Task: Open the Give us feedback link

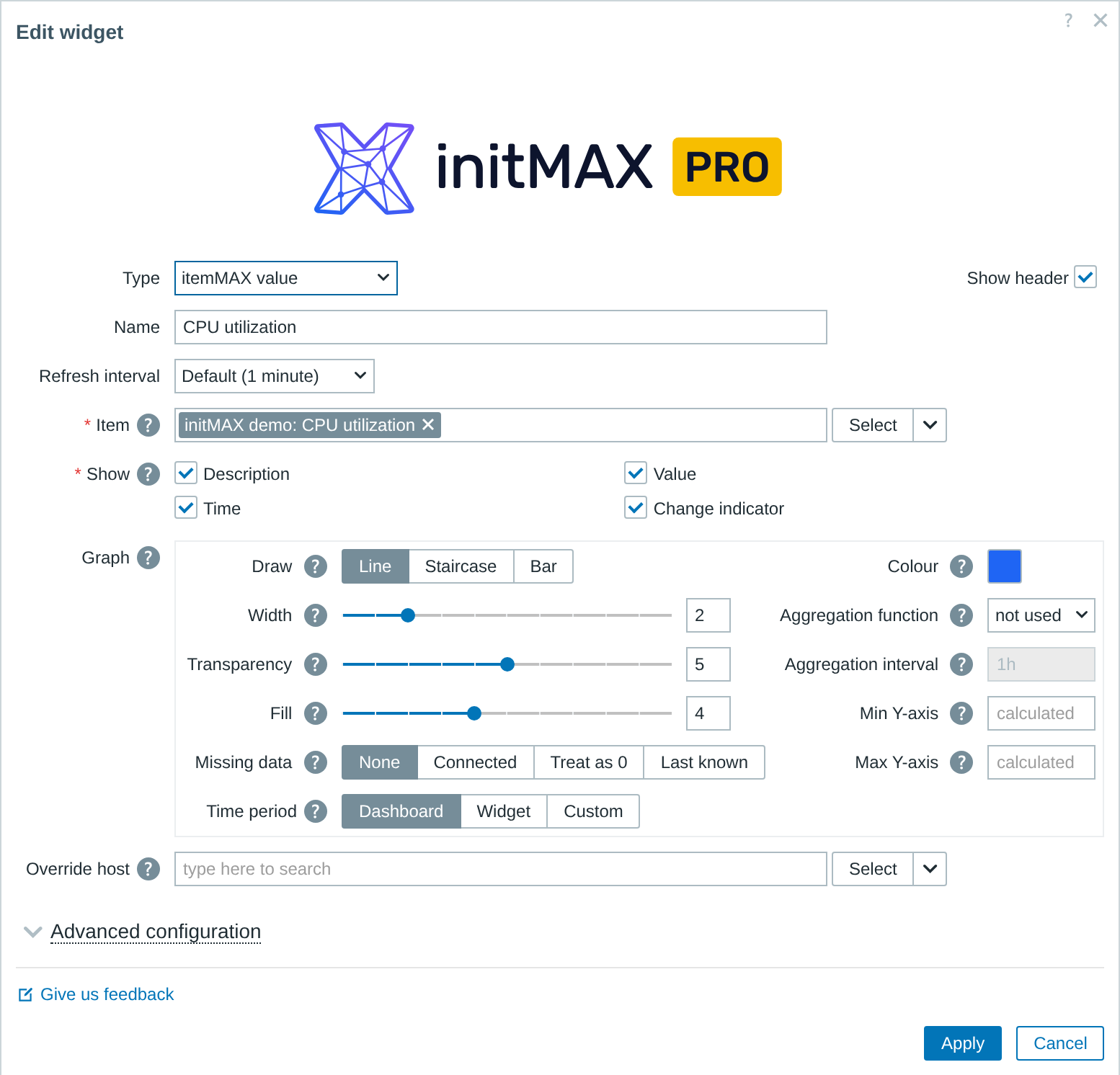Action: pyautogui.click(x=107, y=994)
